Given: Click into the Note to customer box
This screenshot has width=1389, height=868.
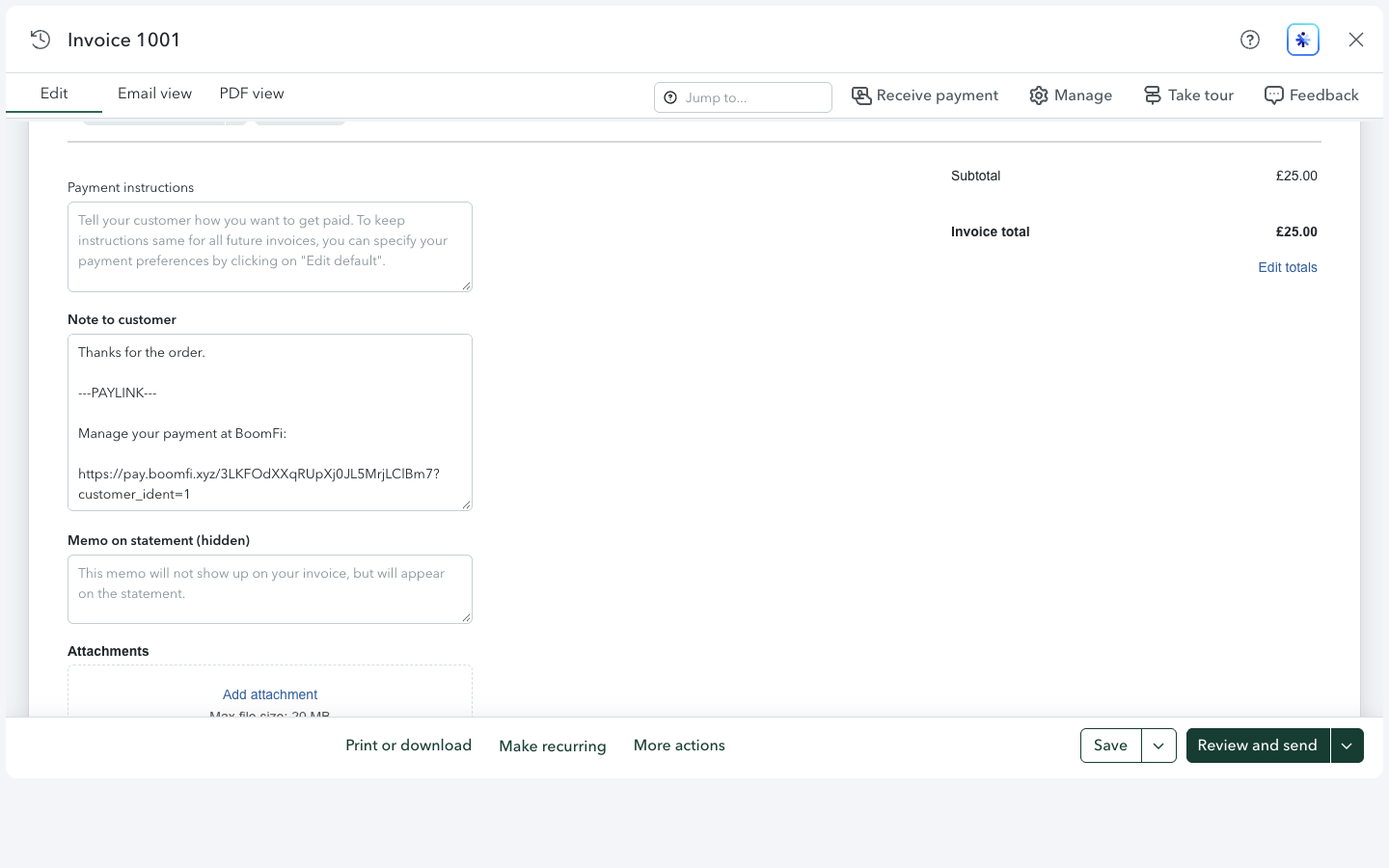Looking at the screenshot, I should (270, 422).
